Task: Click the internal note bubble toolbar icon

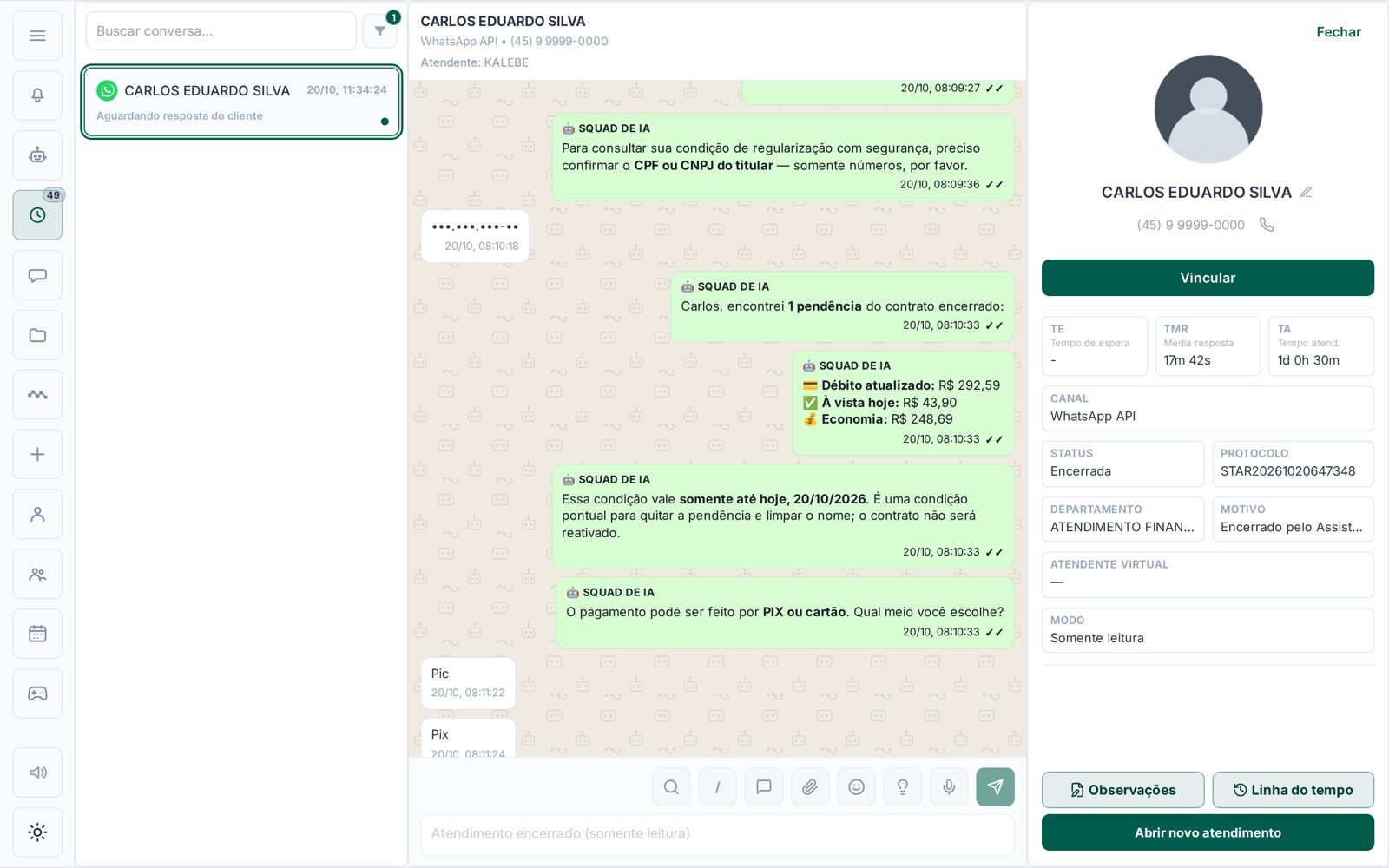Action: [764, 787]
